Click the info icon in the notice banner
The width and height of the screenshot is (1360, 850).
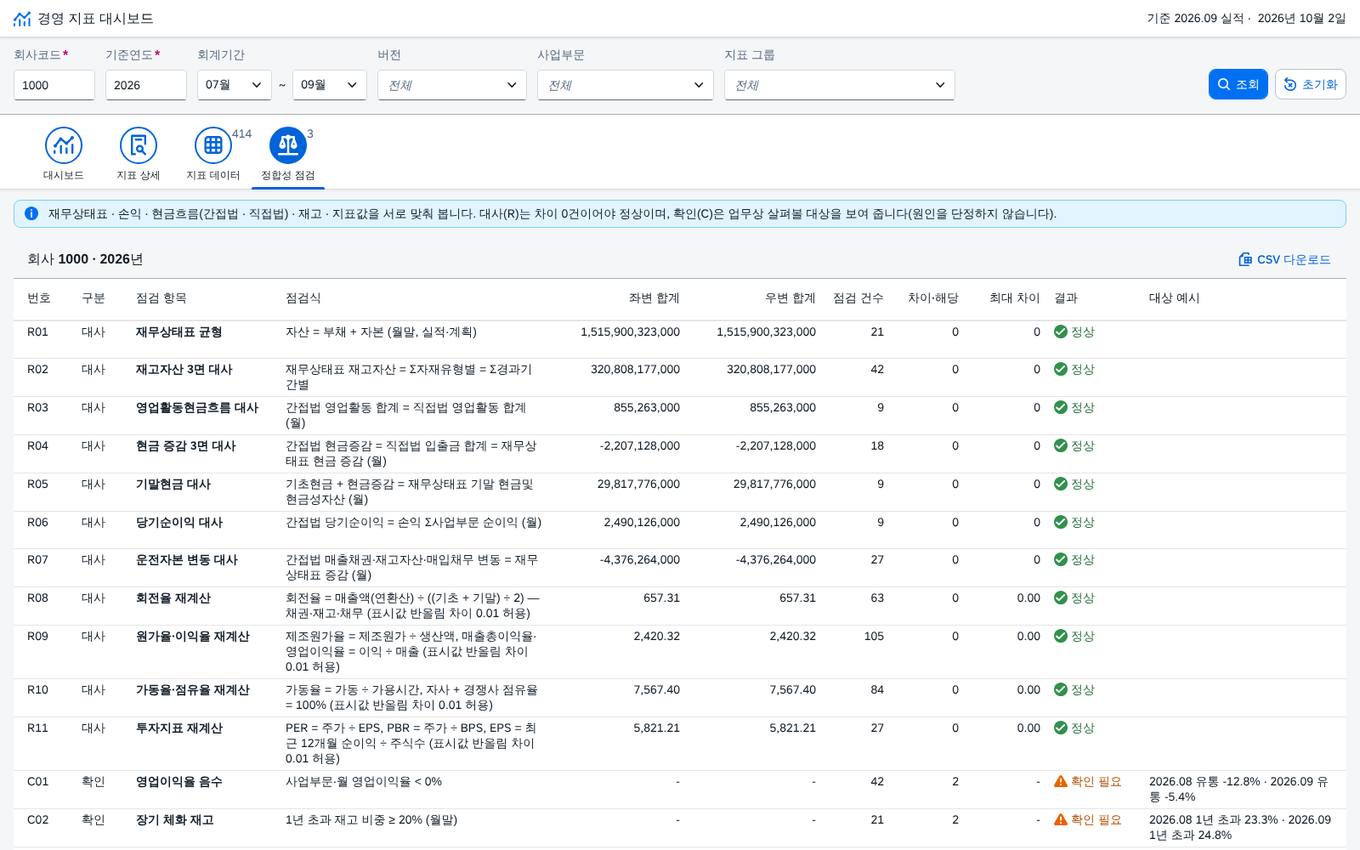31,213
